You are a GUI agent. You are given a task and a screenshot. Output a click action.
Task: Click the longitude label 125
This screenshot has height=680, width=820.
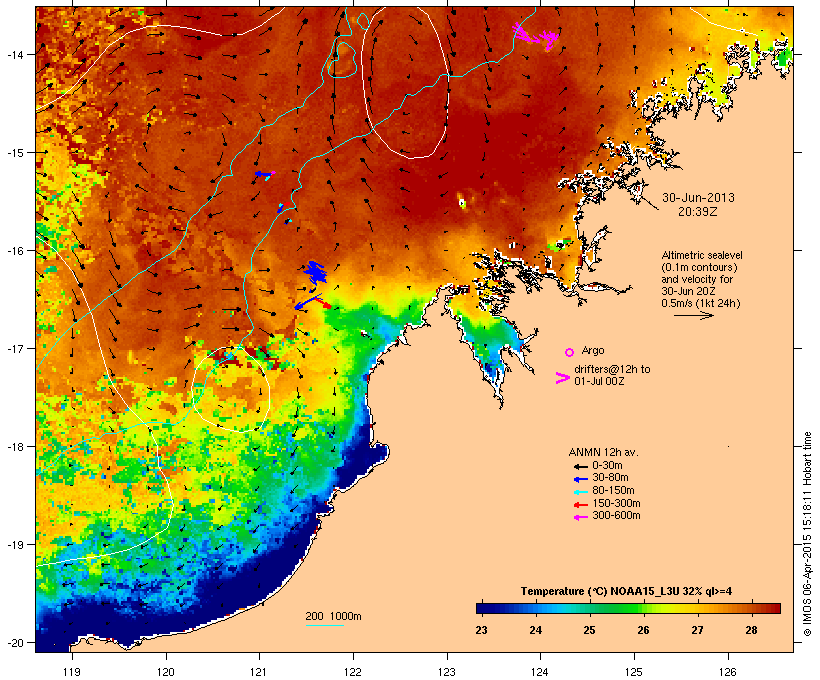pyautogui.click(x=634, y=672)
